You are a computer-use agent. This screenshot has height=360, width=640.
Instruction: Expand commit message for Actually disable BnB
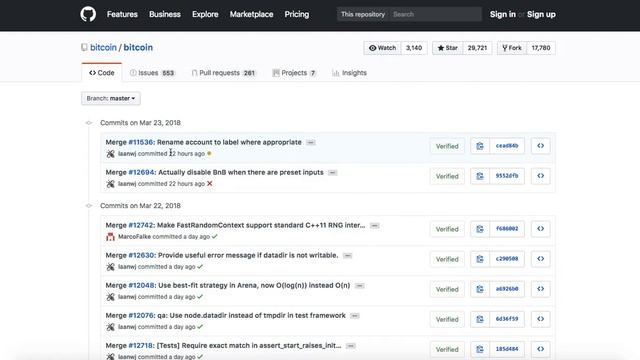(x=333, y=173)
